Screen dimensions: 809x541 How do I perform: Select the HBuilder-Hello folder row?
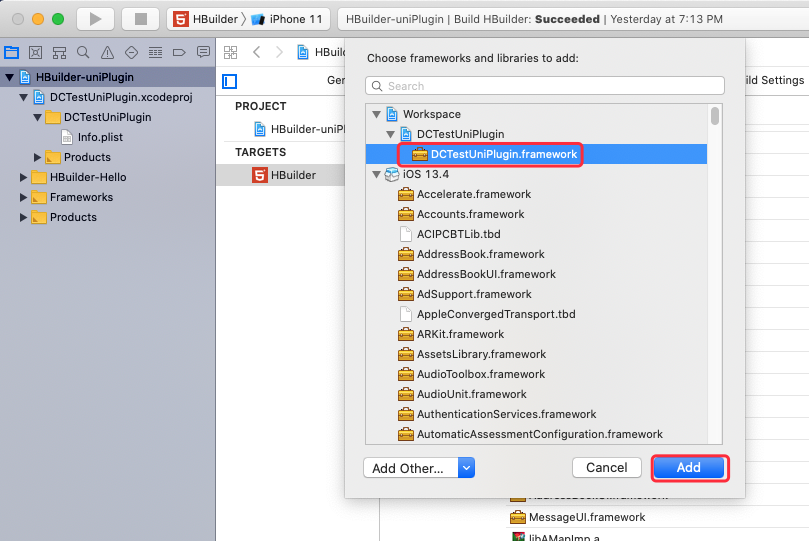pyautogui.click(x=107, y=177)
